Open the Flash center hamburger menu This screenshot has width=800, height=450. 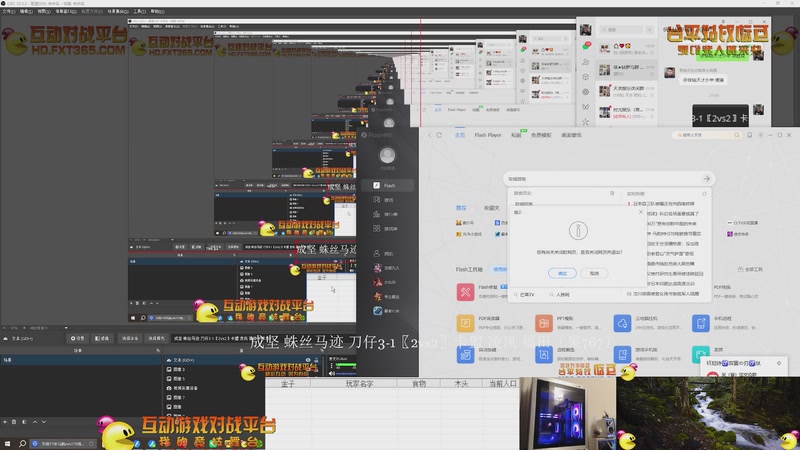point(761,135)
